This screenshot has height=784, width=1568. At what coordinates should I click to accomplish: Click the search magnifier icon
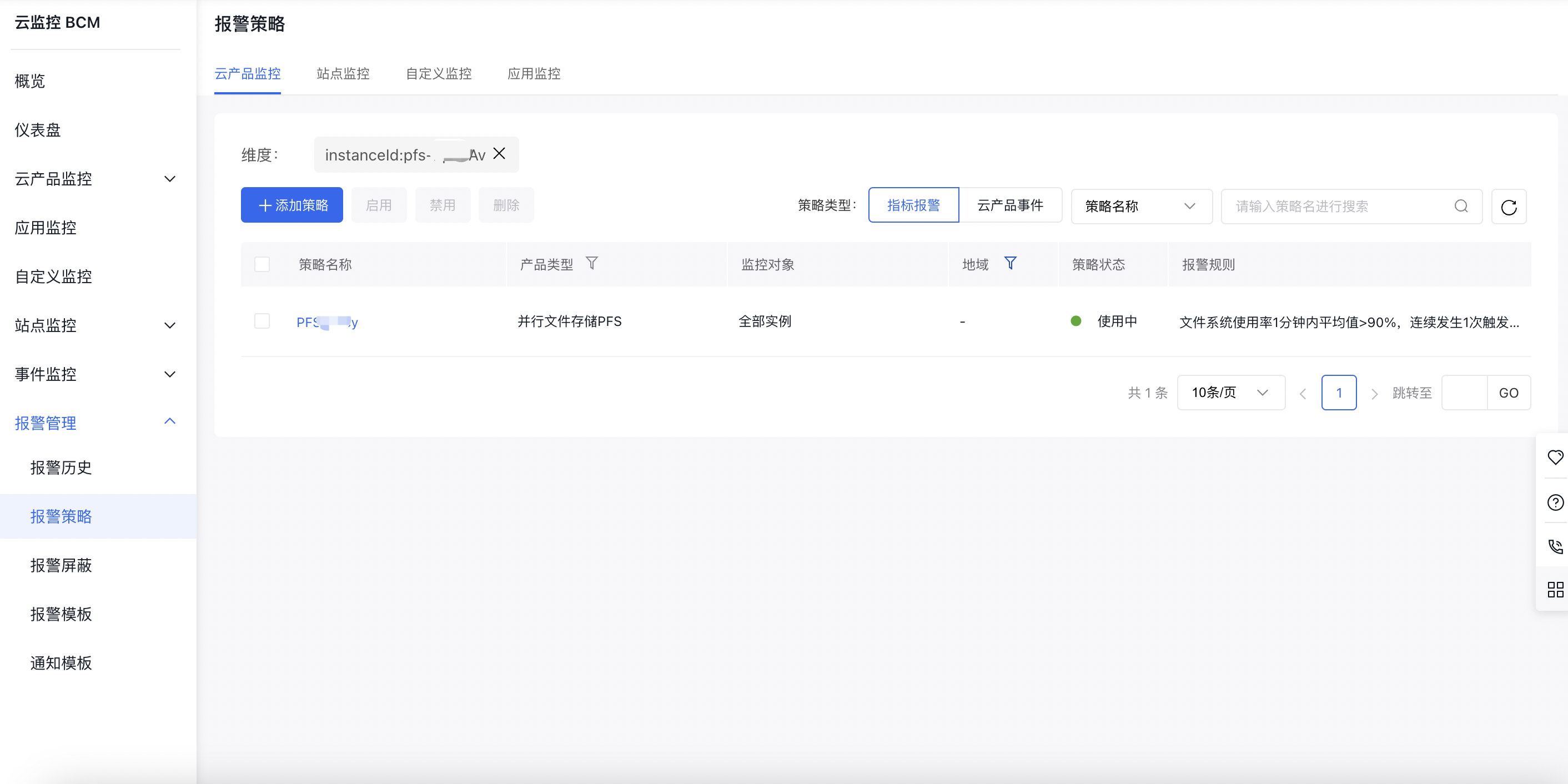1461,207
